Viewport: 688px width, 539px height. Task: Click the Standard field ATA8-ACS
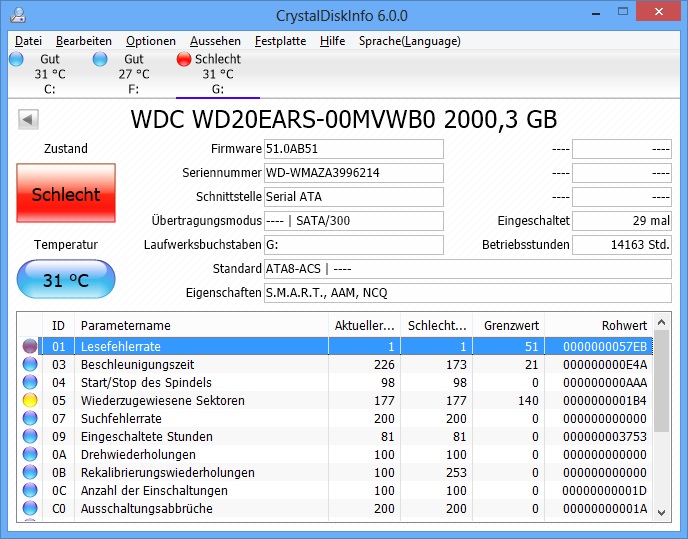tap(468, 269)
